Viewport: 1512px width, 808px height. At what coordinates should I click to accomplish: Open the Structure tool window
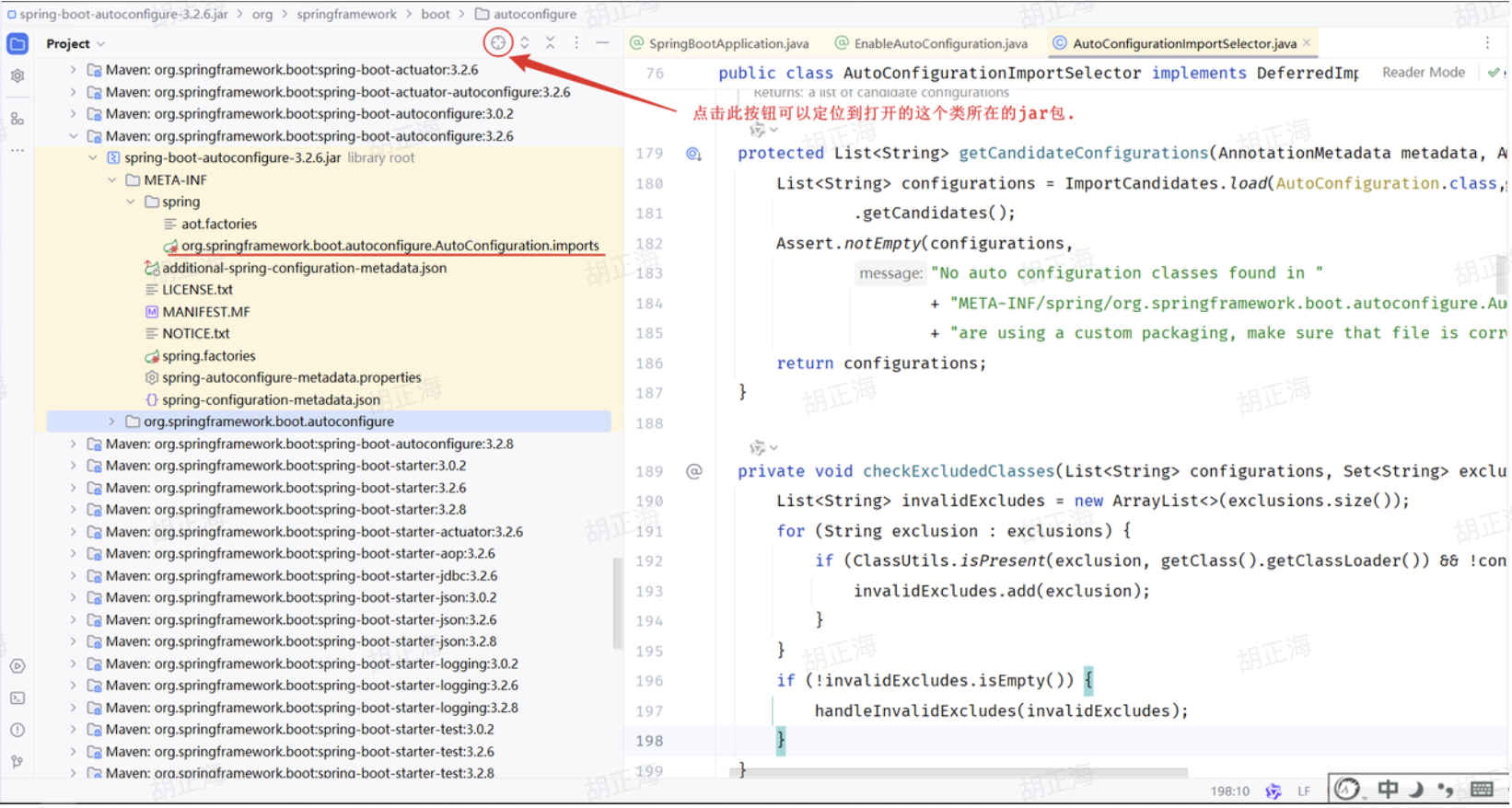[17, 119]
